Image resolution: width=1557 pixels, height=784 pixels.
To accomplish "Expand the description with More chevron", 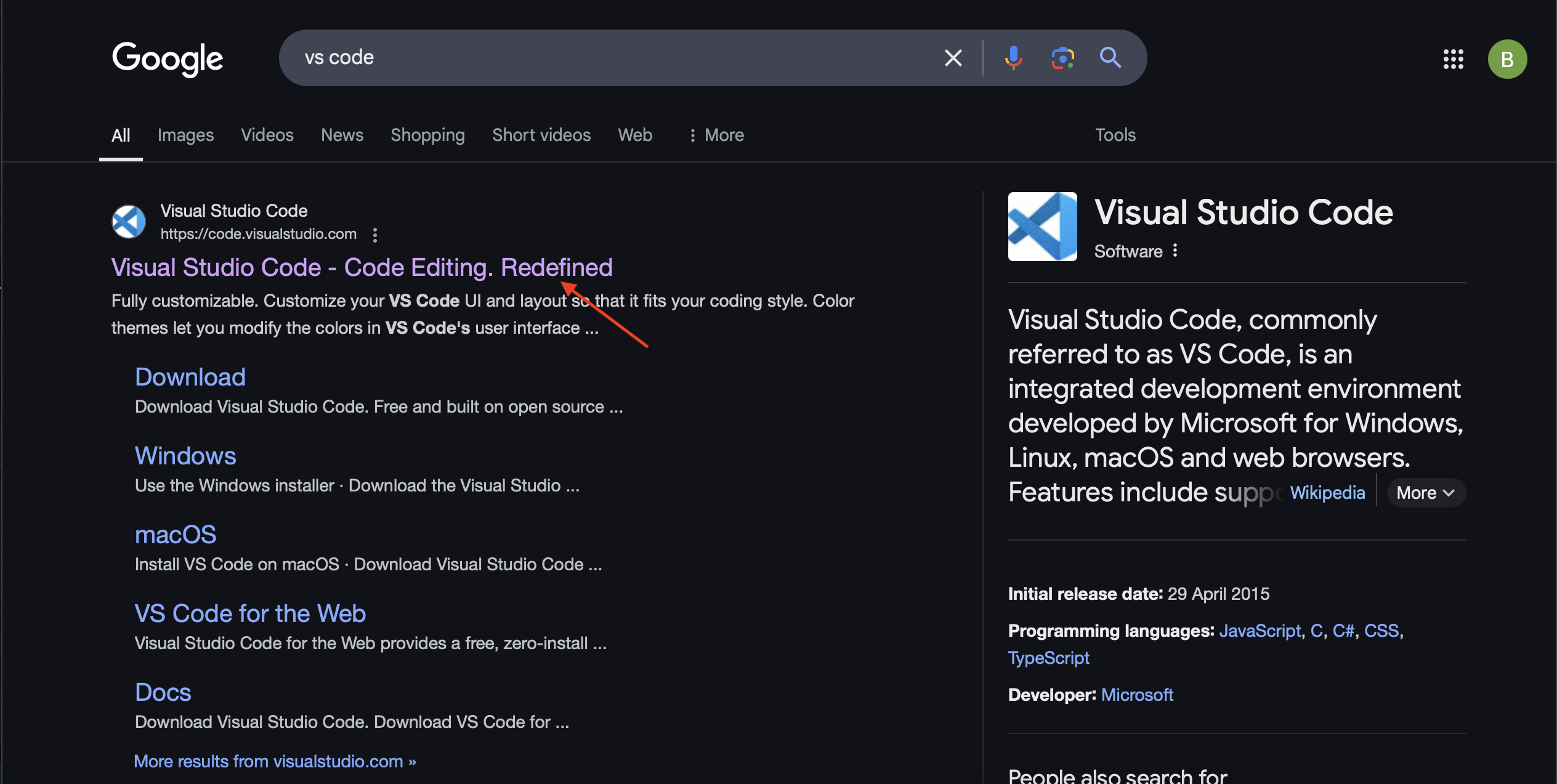I will tap(1425, 493).
